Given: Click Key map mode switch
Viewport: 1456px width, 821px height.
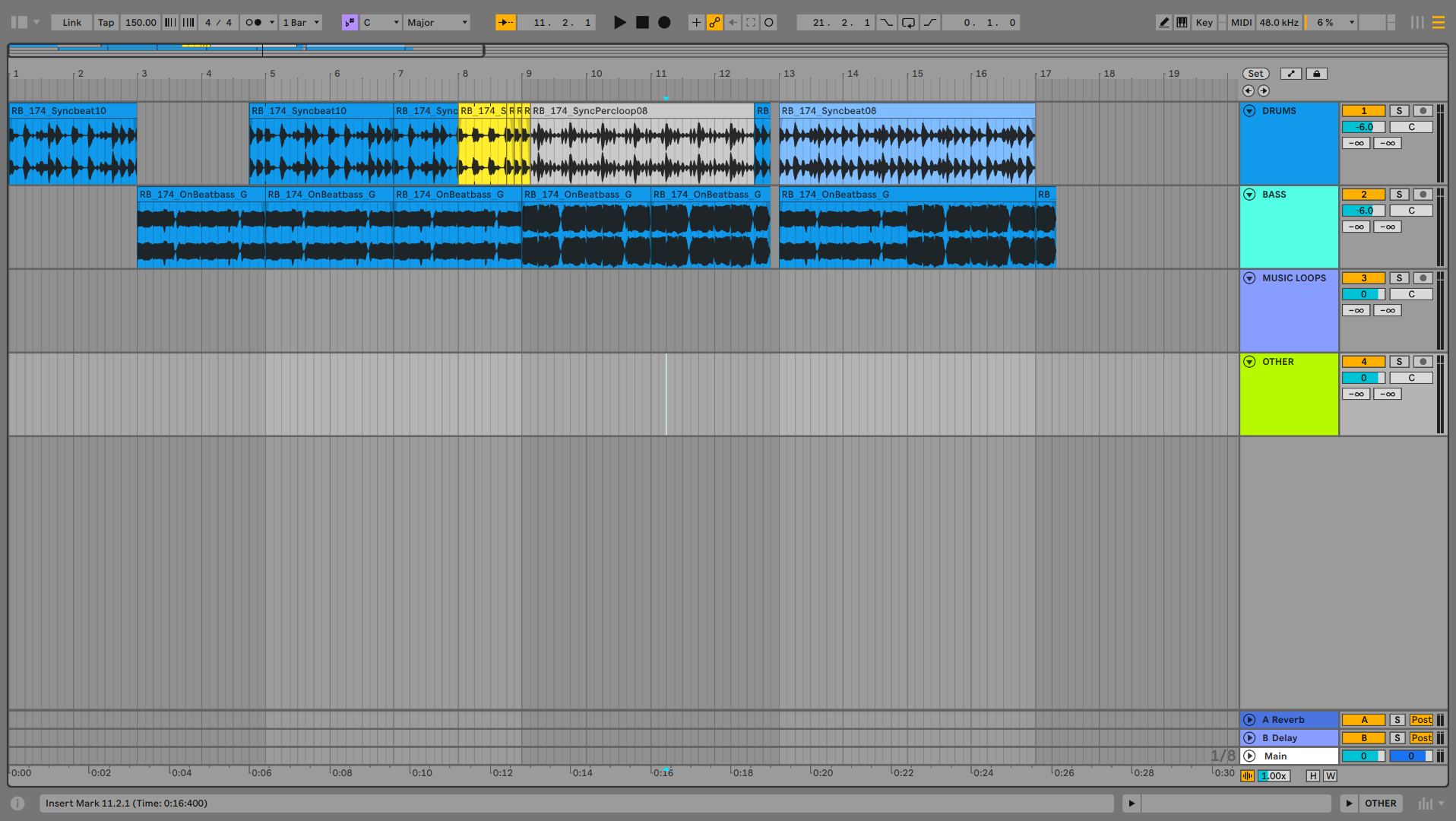Looking at the screenshot, I should tap(1204, 23).
